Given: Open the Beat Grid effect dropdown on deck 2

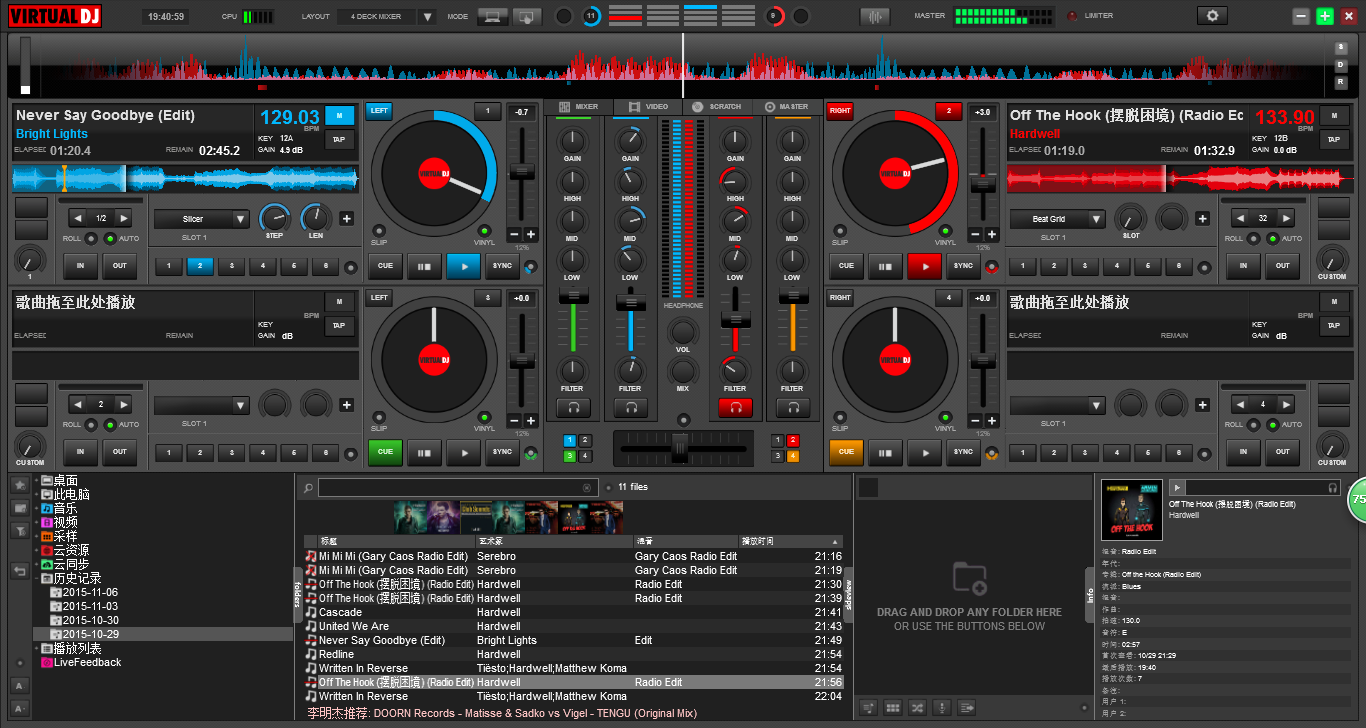Looking at the screenshot, I should click(1058, 219).
